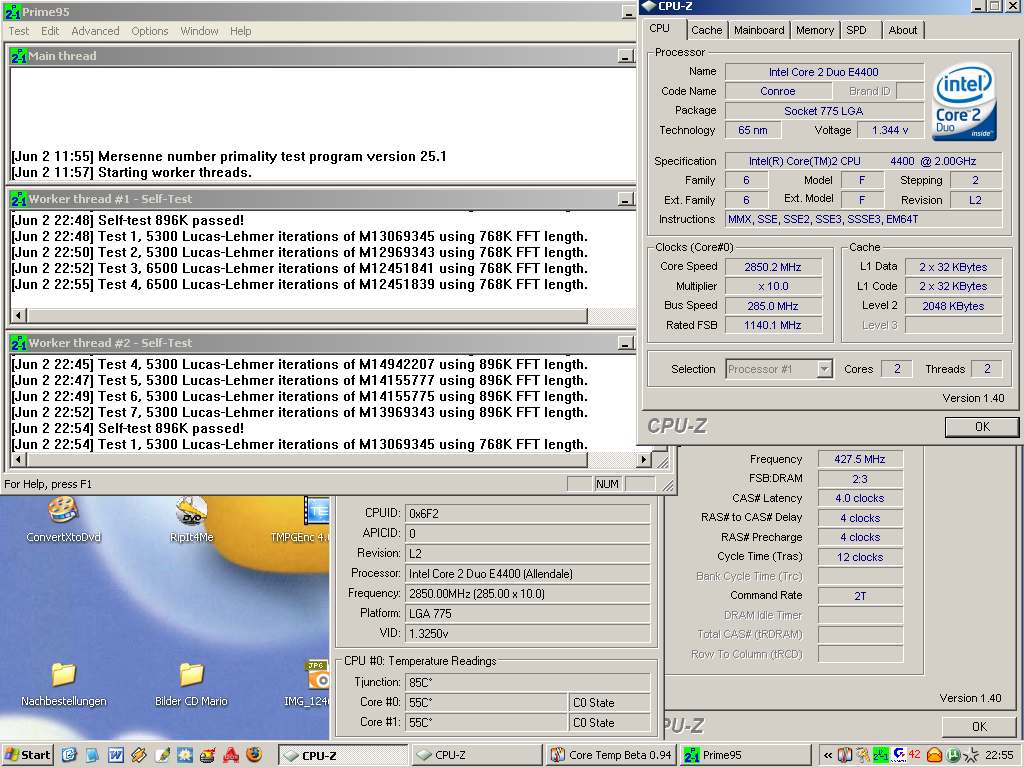Click the Core Temp Processor field E4400 (Allendale)
Screen dimensions: 1024x768
(x=527, y=573)
